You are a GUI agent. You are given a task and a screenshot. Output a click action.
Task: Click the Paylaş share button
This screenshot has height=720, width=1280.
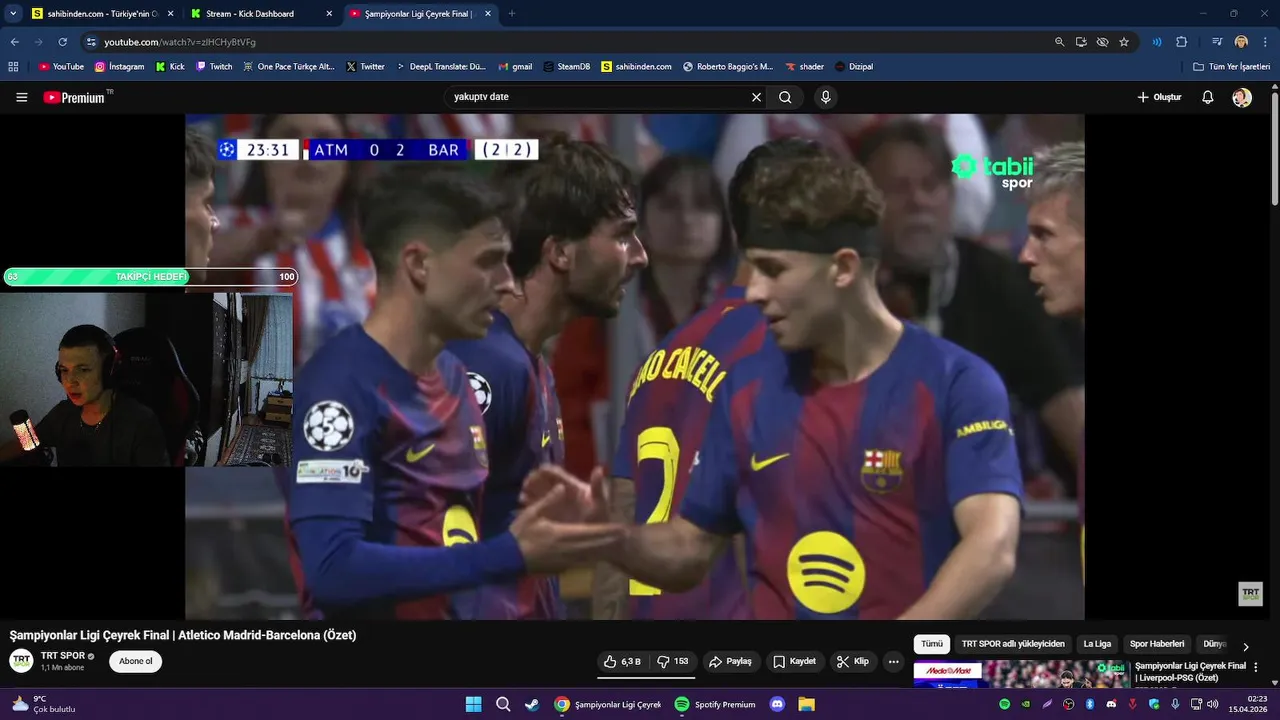pos(730,661)
